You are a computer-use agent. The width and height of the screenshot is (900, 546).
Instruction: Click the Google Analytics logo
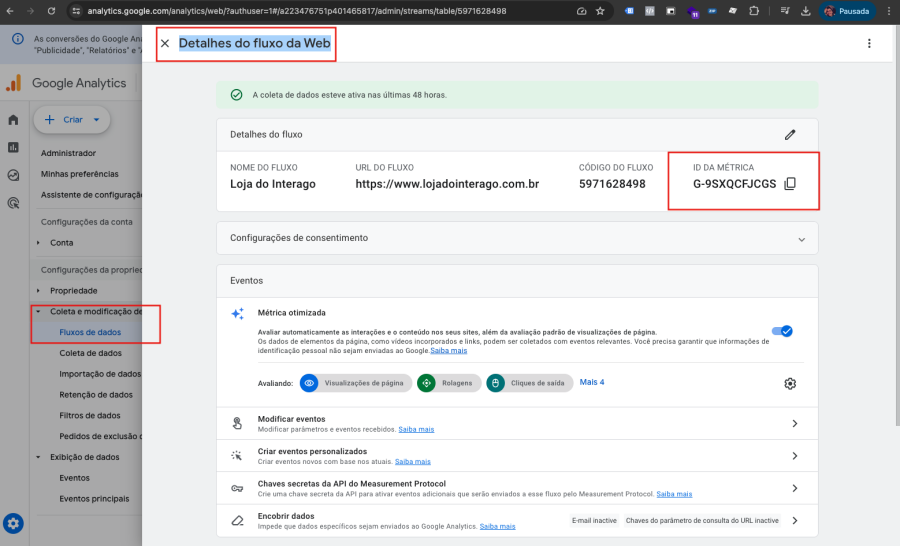14,83
